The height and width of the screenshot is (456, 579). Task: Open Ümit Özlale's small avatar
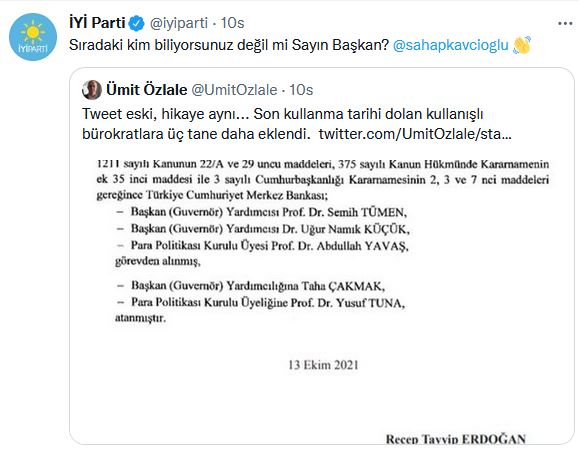(92, 90)
